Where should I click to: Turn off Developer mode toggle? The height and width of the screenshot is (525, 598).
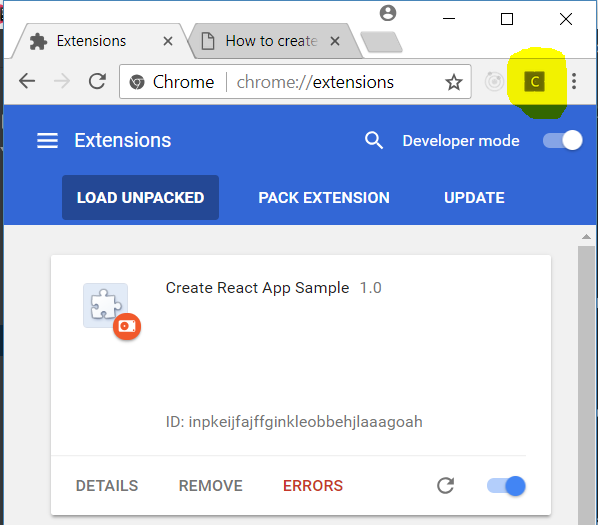[563, 141]
